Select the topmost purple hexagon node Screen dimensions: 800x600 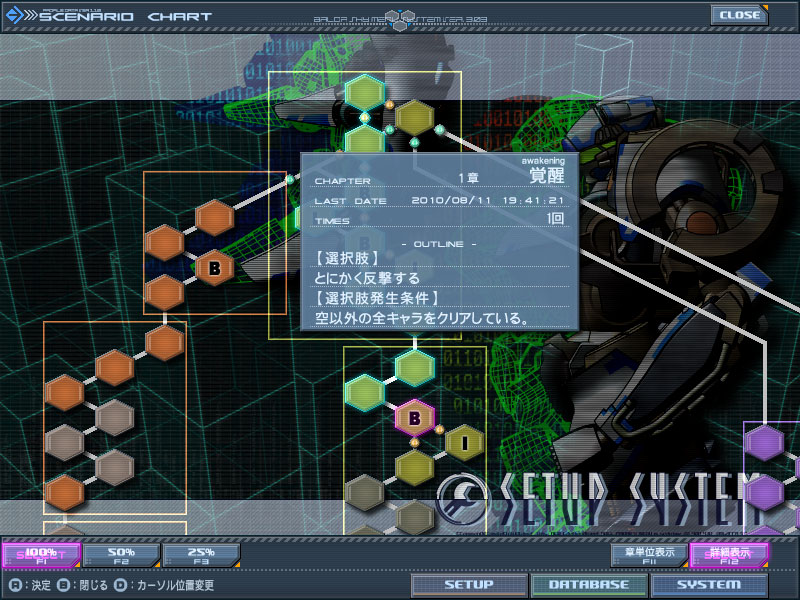click(x=764, y=443)
